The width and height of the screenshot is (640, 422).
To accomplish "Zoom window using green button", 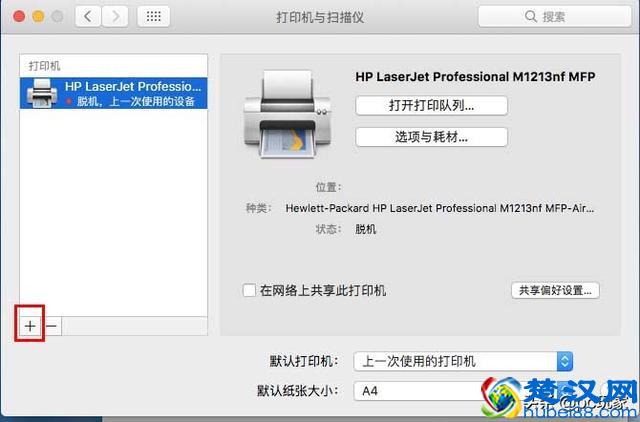I will [59, 17].
